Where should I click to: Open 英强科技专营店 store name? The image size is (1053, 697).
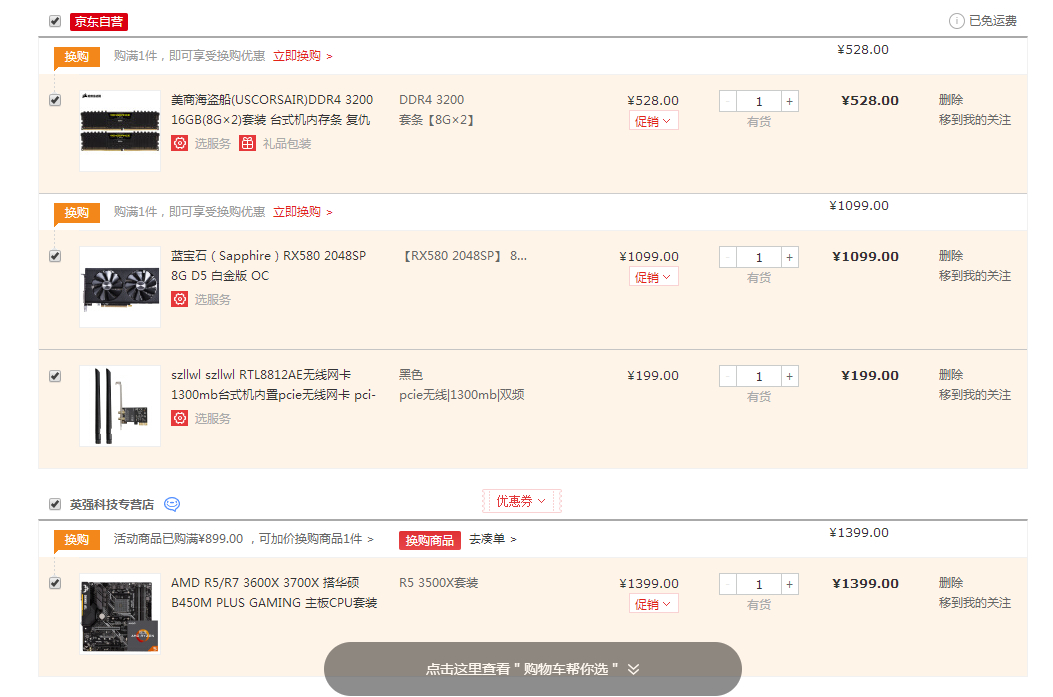click(111, 504)
